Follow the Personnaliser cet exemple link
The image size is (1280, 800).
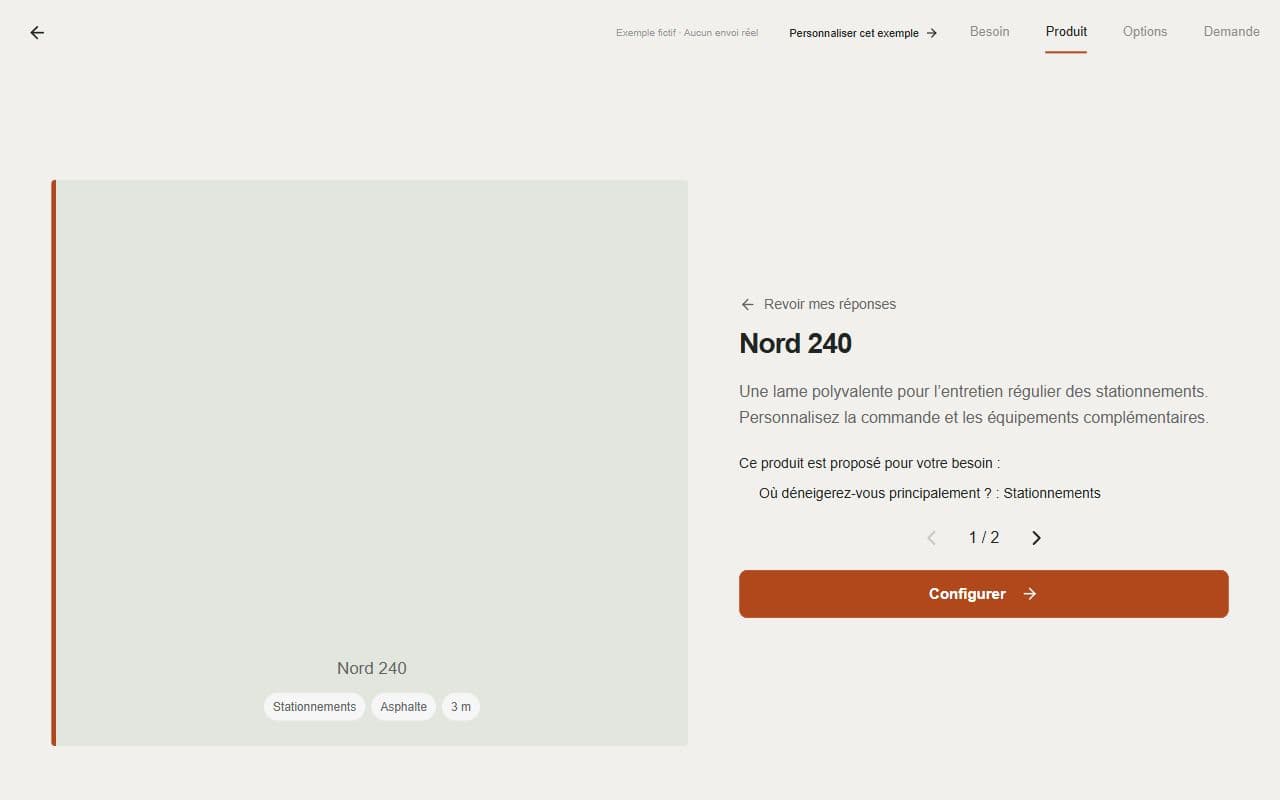[863, 33]
